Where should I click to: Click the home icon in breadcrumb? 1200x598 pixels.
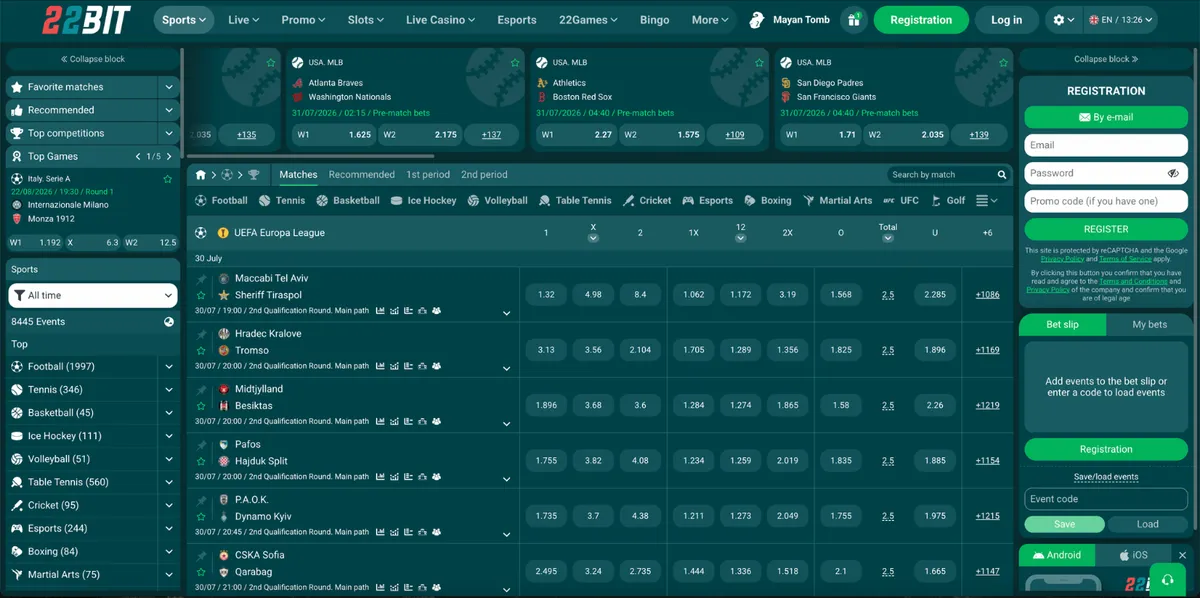(x=200, y=175)
